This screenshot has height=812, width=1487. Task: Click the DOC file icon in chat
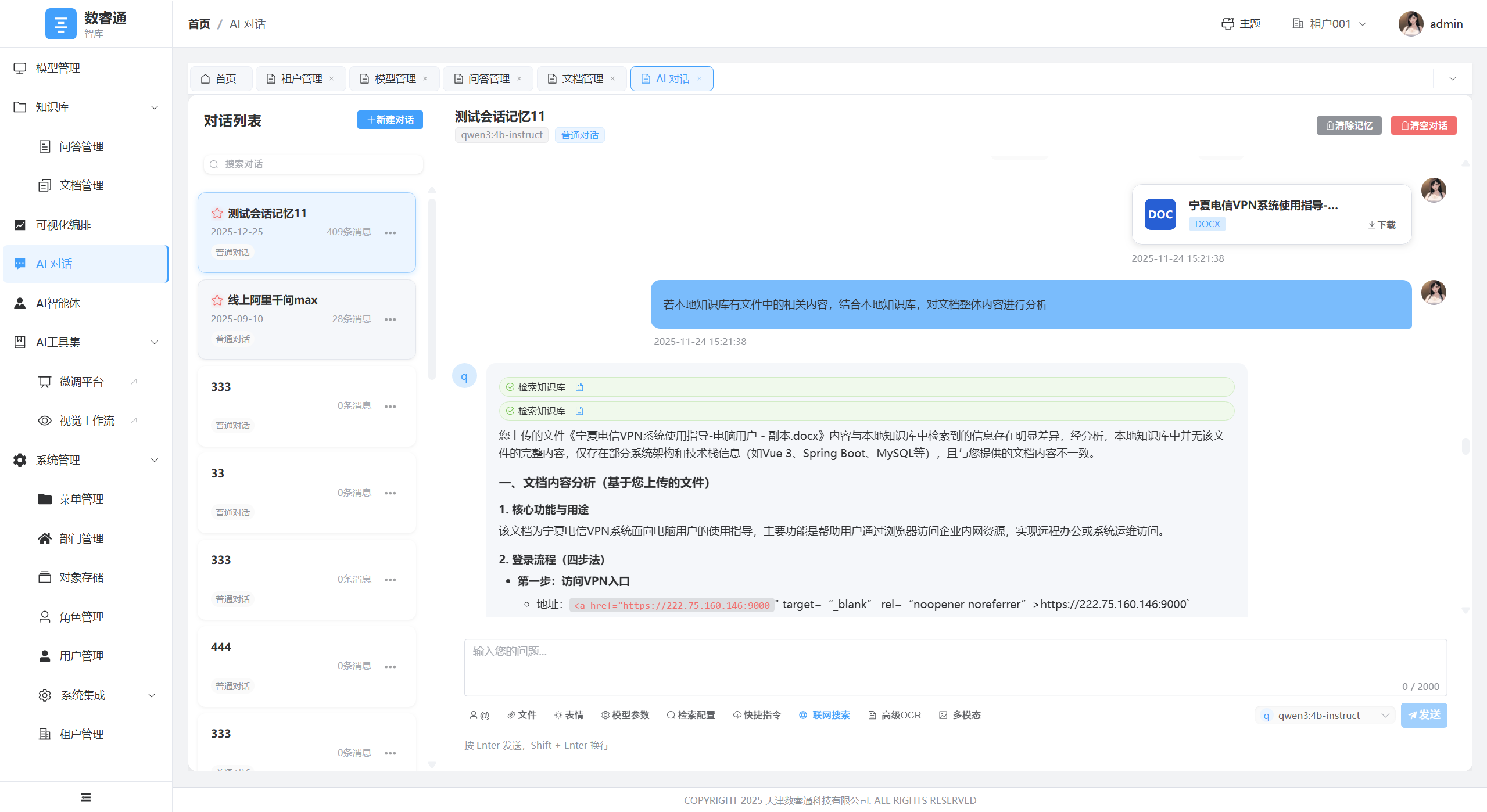(x=1160, y=214)
